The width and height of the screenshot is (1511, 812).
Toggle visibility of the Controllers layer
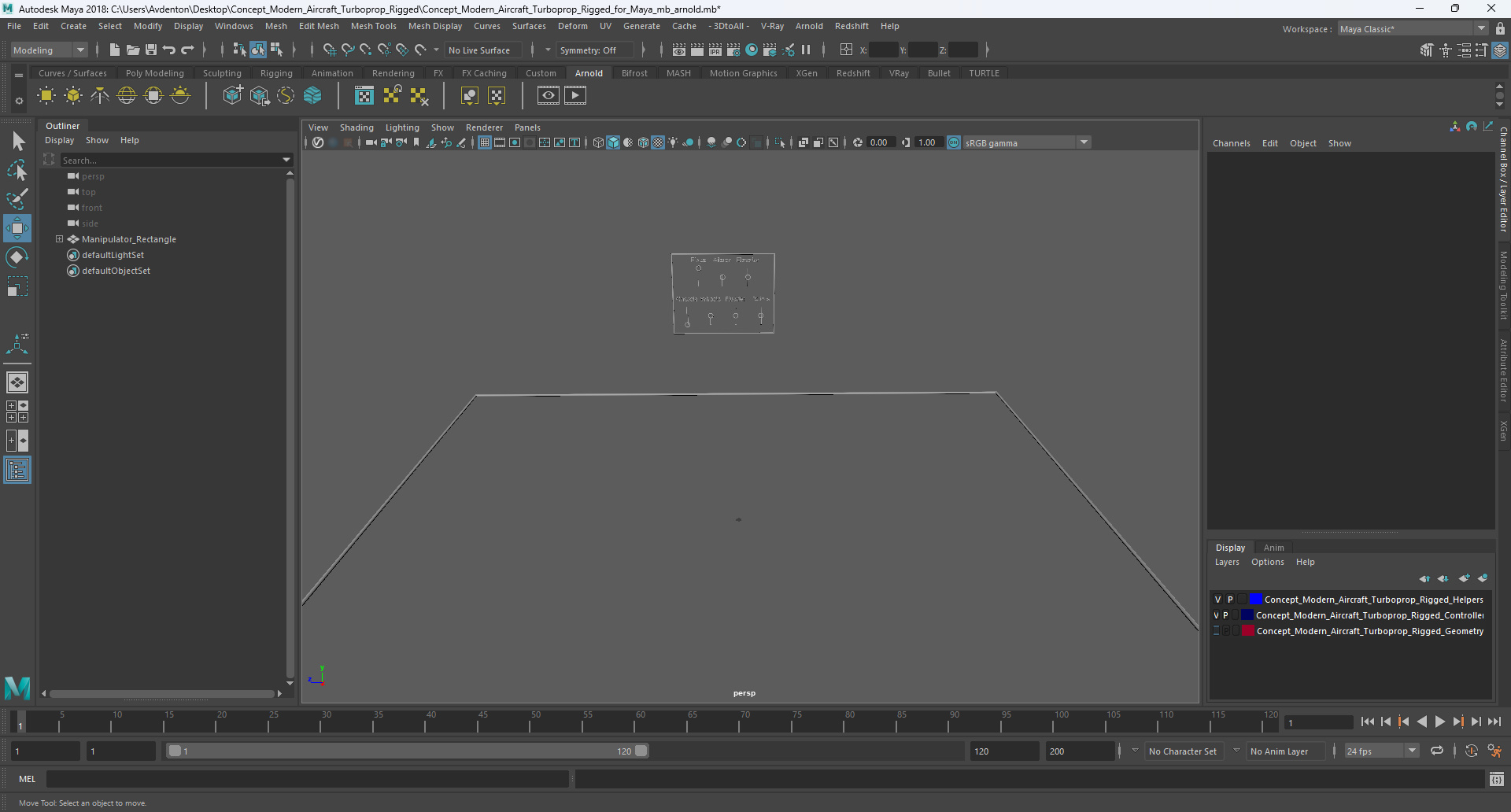1216,615
